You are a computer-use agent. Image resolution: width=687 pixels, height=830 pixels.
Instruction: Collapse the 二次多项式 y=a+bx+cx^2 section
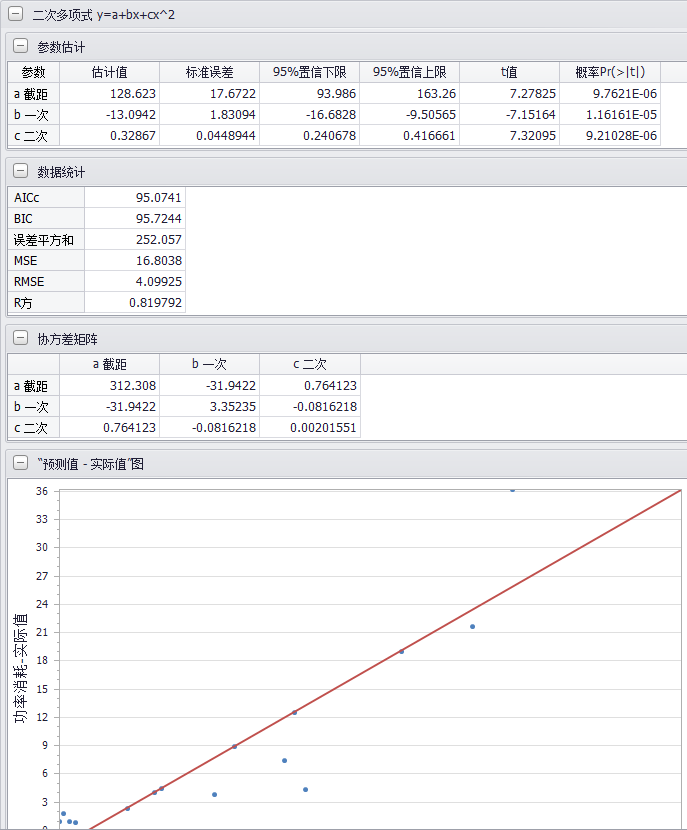pyautogui.click(x=16, y=14)
